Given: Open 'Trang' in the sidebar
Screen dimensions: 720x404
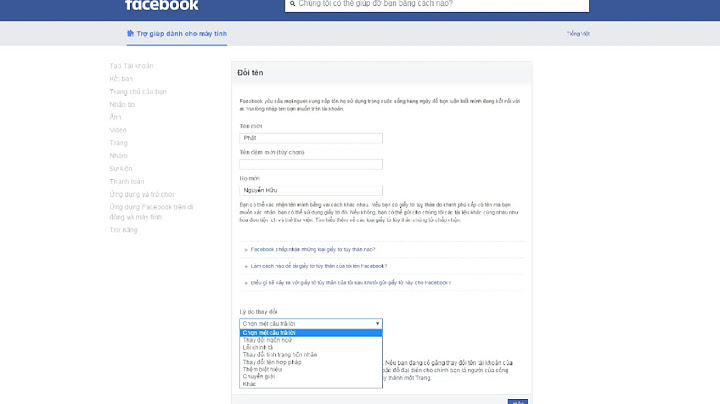Looking at the screenshot, I should coord(118,143).
